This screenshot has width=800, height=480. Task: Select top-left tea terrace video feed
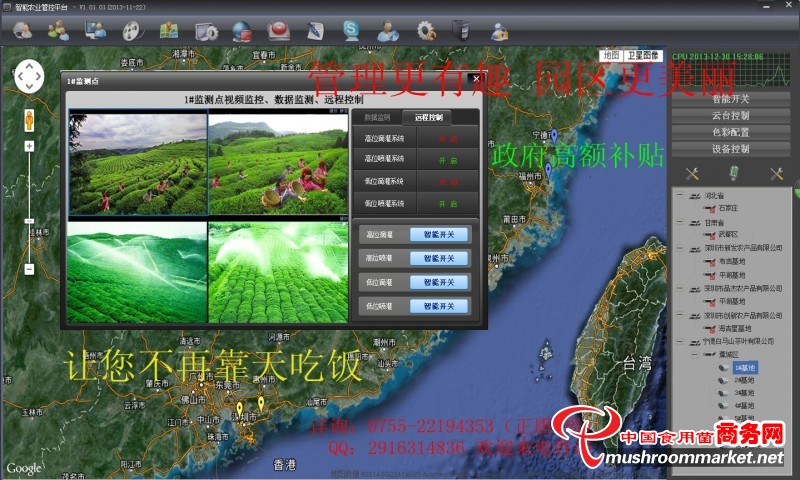point(138,164)
